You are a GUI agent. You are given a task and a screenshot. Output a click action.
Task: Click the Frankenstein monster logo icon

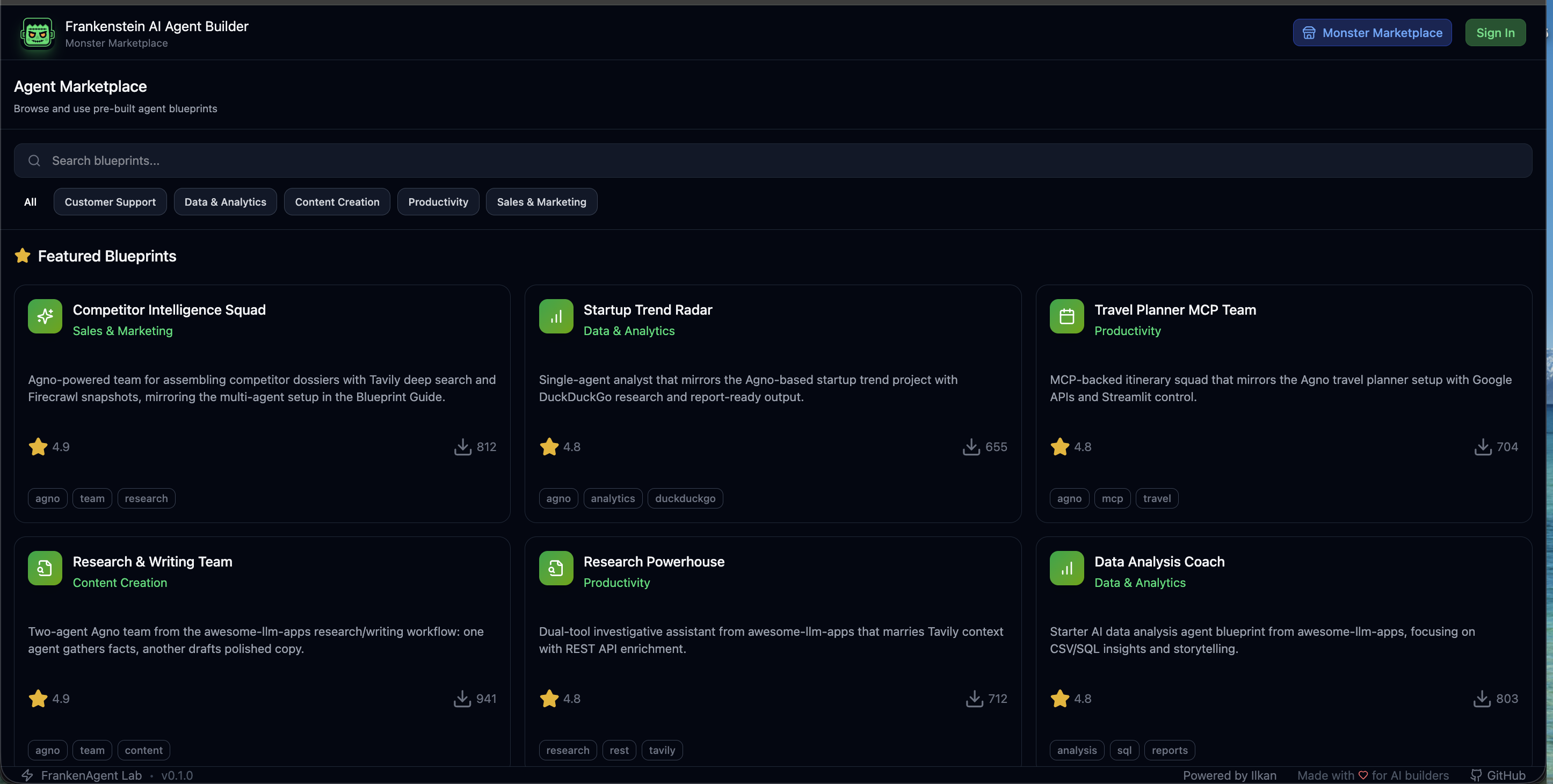click(38, 33)
